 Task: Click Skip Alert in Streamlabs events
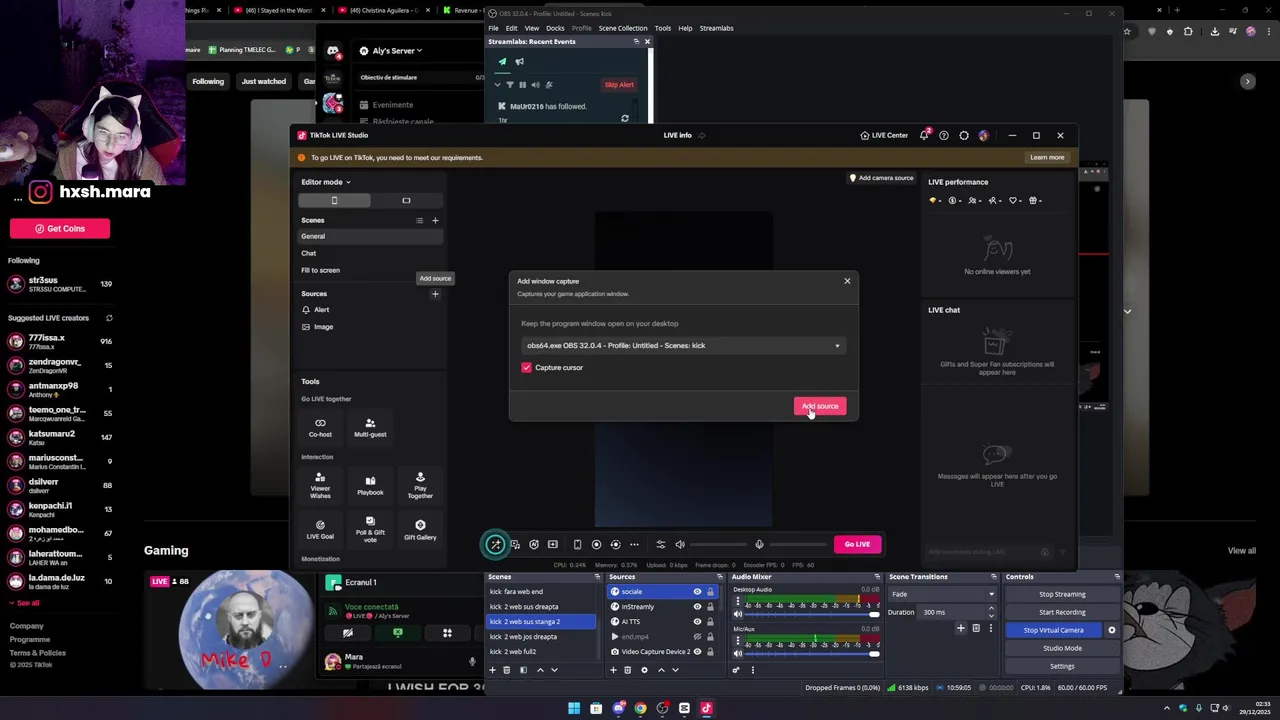click(619, 84)
